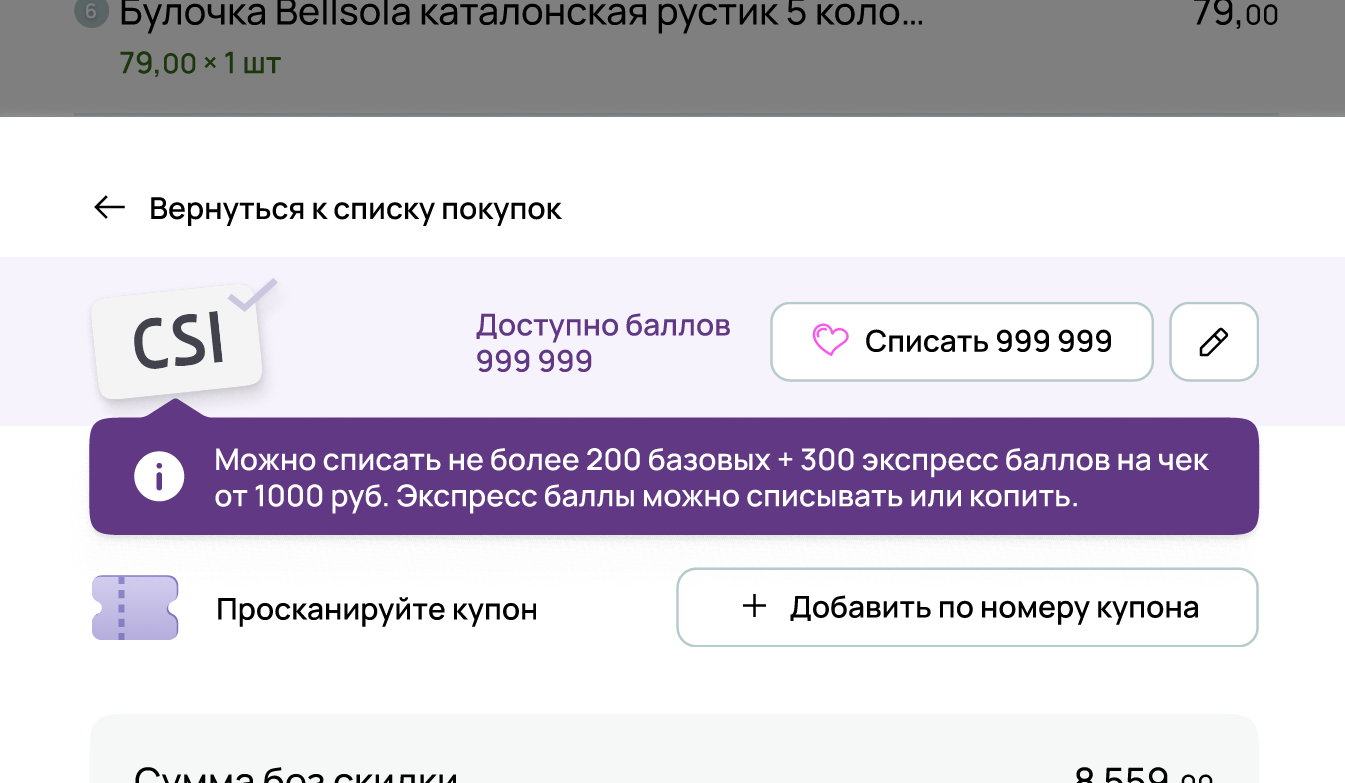The width and height of the screenshot is (1345, 783).
Task: Click the coupon ticket icon
Action: click(x=134, y=607)
